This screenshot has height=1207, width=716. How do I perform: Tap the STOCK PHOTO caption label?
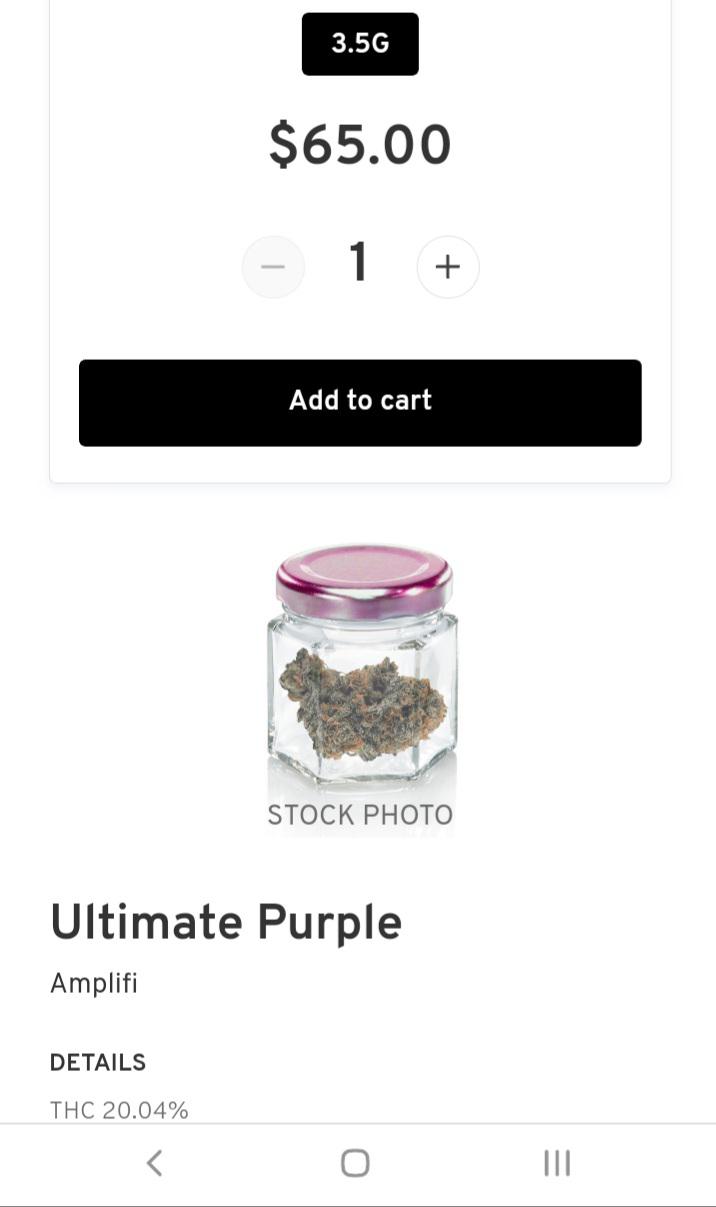[360, 814]
